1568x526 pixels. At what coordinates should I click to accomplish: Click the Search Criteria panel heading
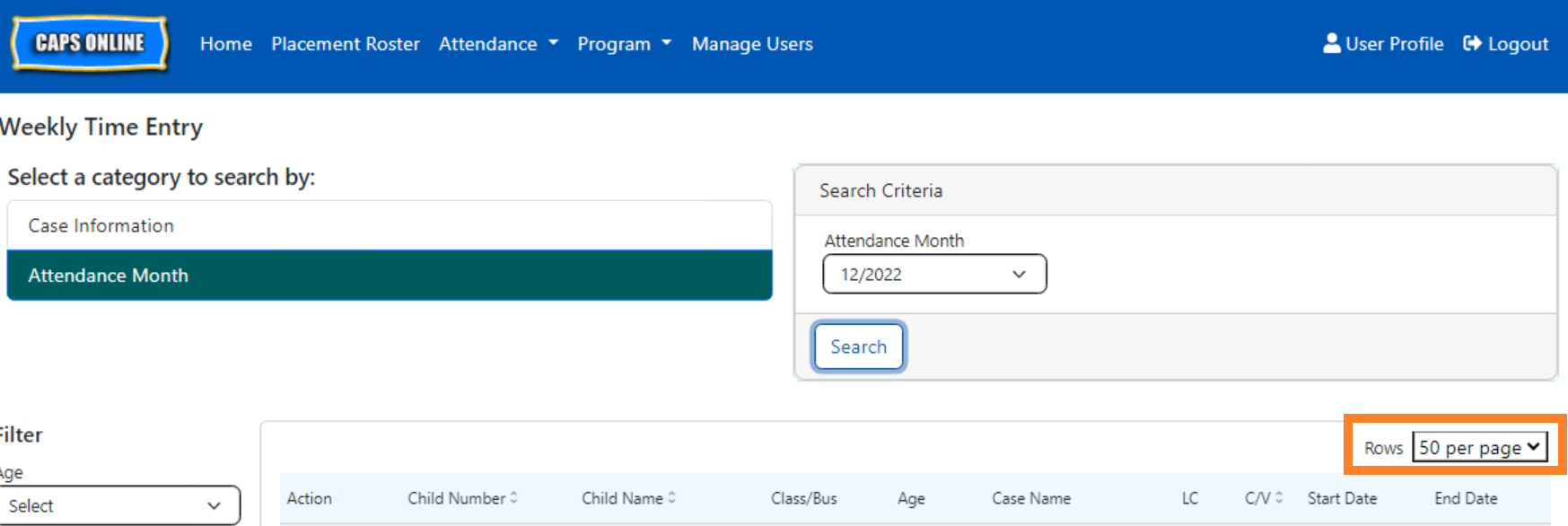point(880,190)
